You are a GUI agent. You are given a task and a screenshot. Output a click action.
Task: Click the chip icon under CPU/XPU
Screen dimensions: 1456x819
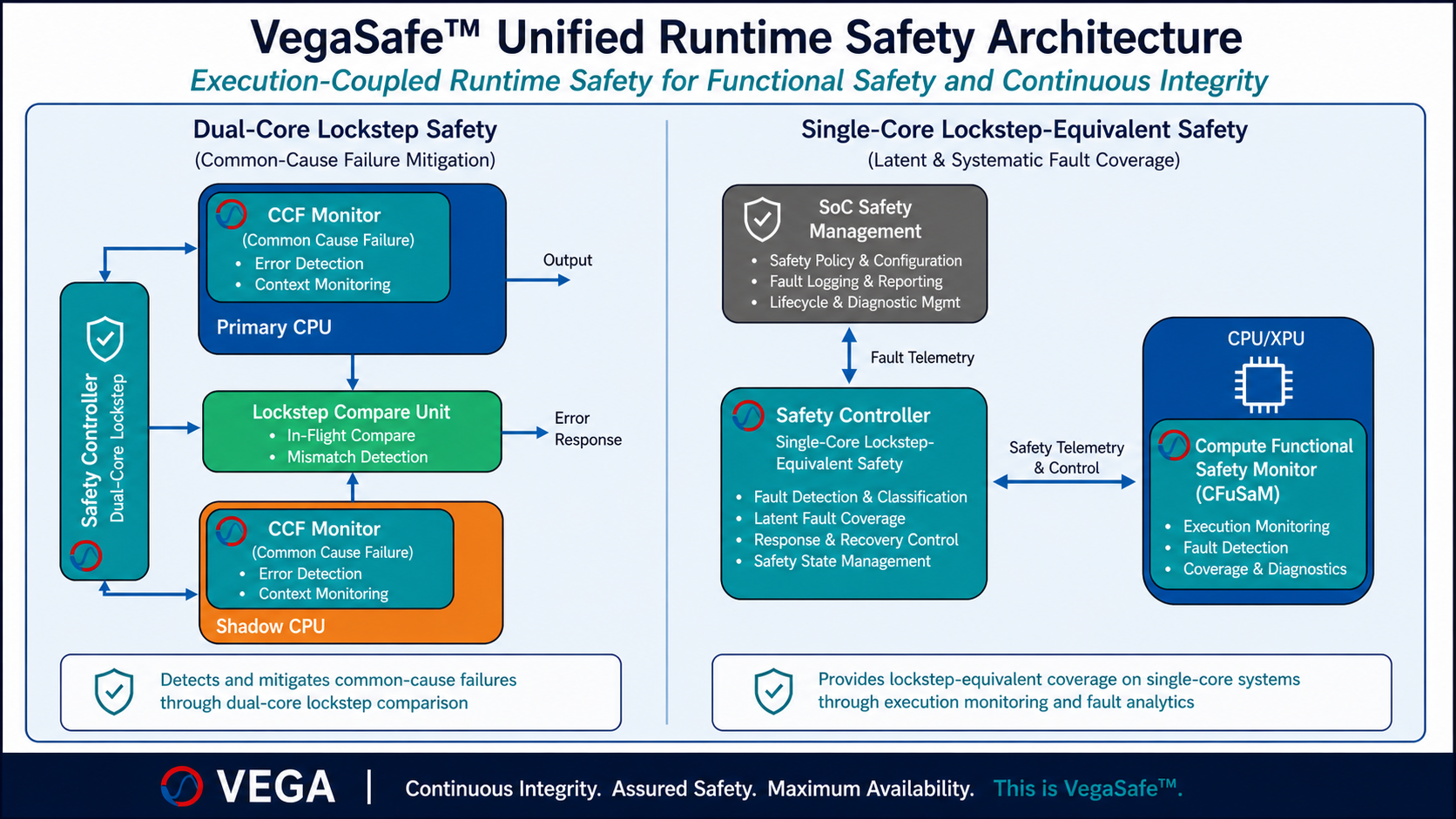click(x=1264, y=385)
